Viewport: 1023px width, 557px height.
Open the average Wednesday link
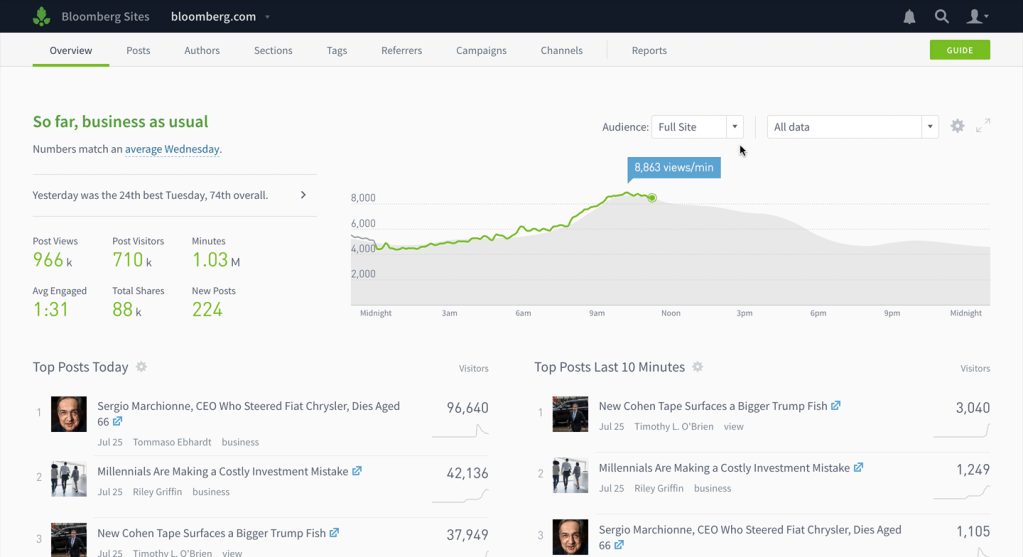pos(172,149)
